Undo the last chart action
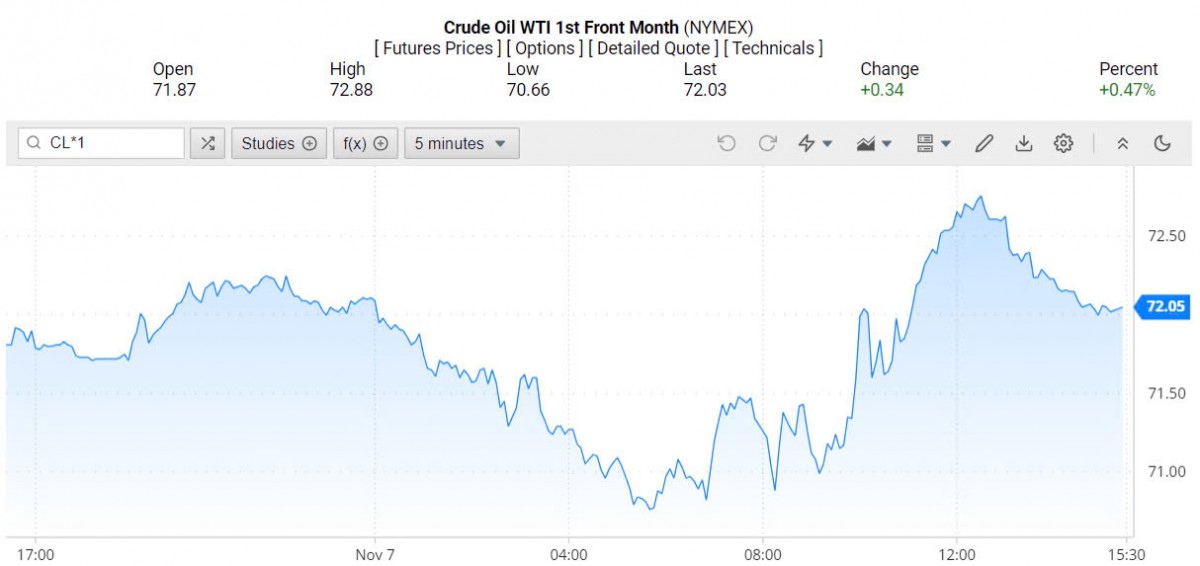This screenshot has width=1200, height=566. click(x=727, y=143)
